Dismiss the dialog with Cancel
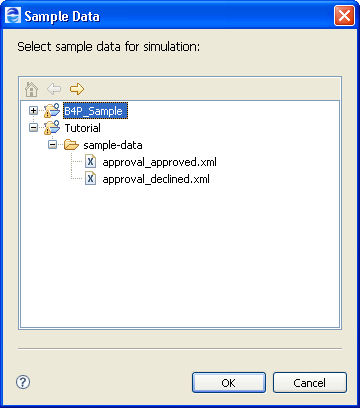This screenshot has width=360, height=408. pyautogui.click(x=310, y=383)
